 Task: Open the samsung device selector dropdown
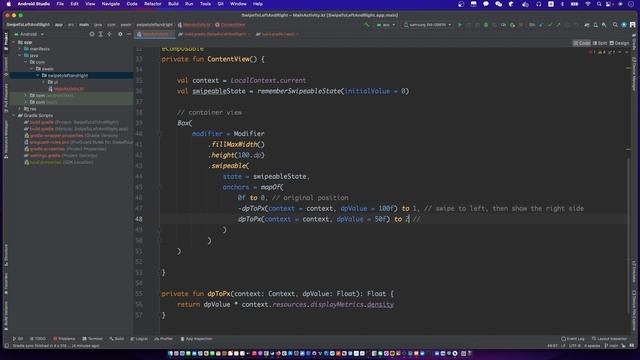[x=427, y=25]
